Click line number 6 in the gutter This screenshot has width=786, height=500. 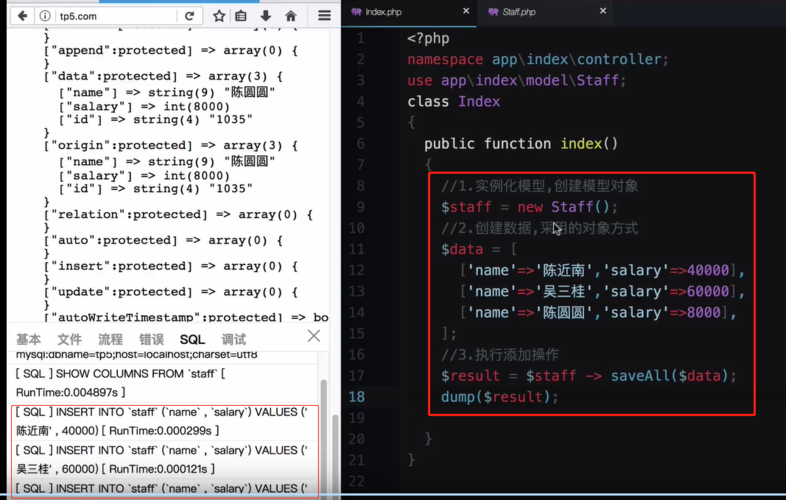[360, 144]
